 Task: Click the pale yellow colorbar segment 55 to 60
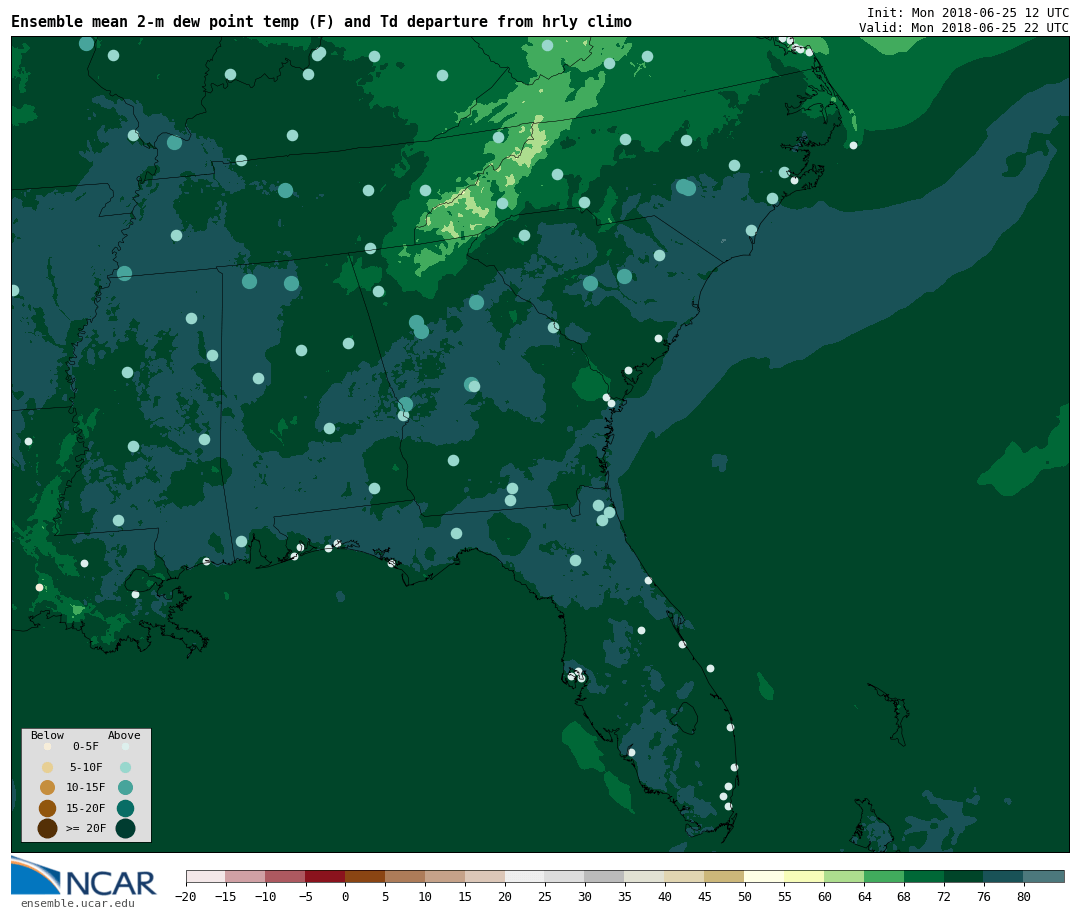click(805, 876)
